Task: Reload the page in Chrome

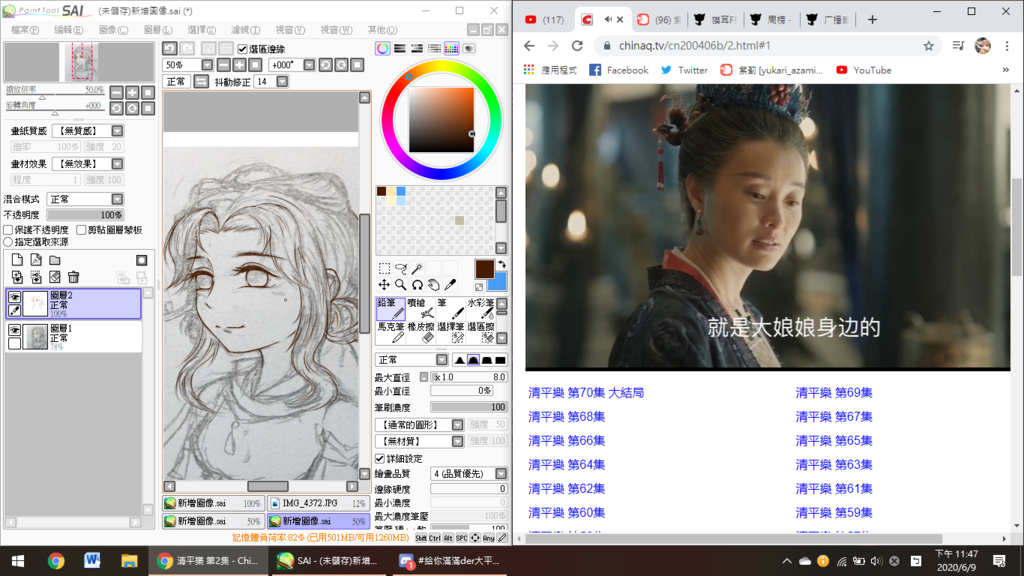Action: coord(577,46)
